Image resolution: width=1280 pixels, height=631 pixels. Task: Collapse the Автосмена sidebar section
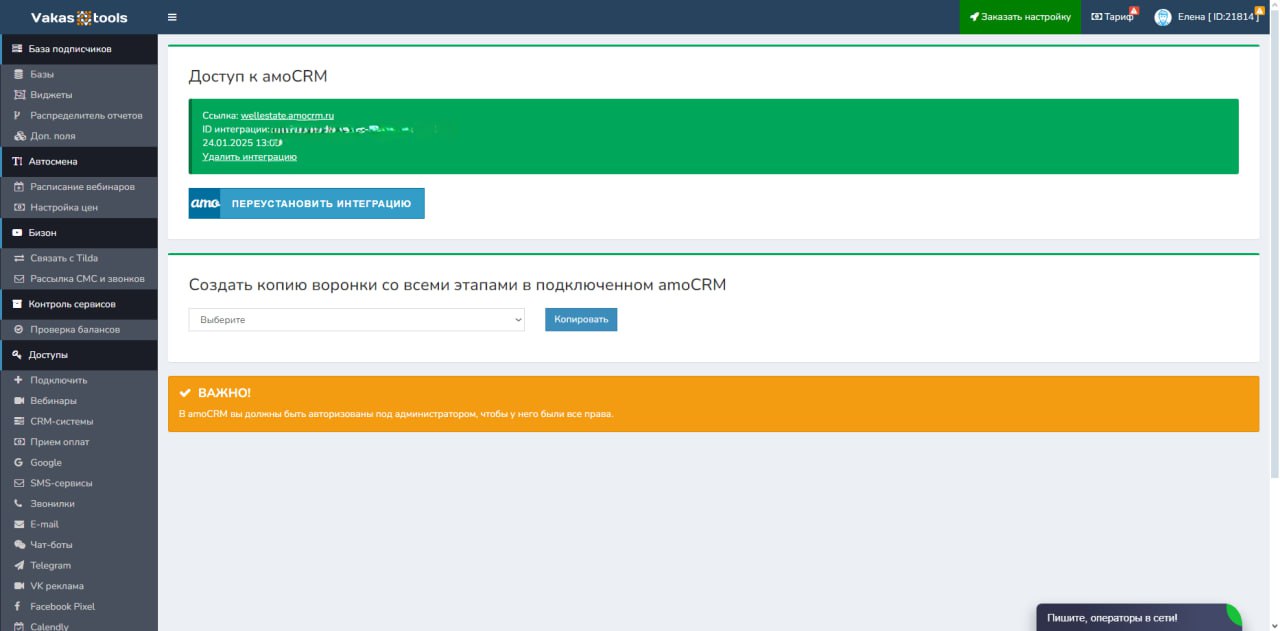tap(52, 161)
